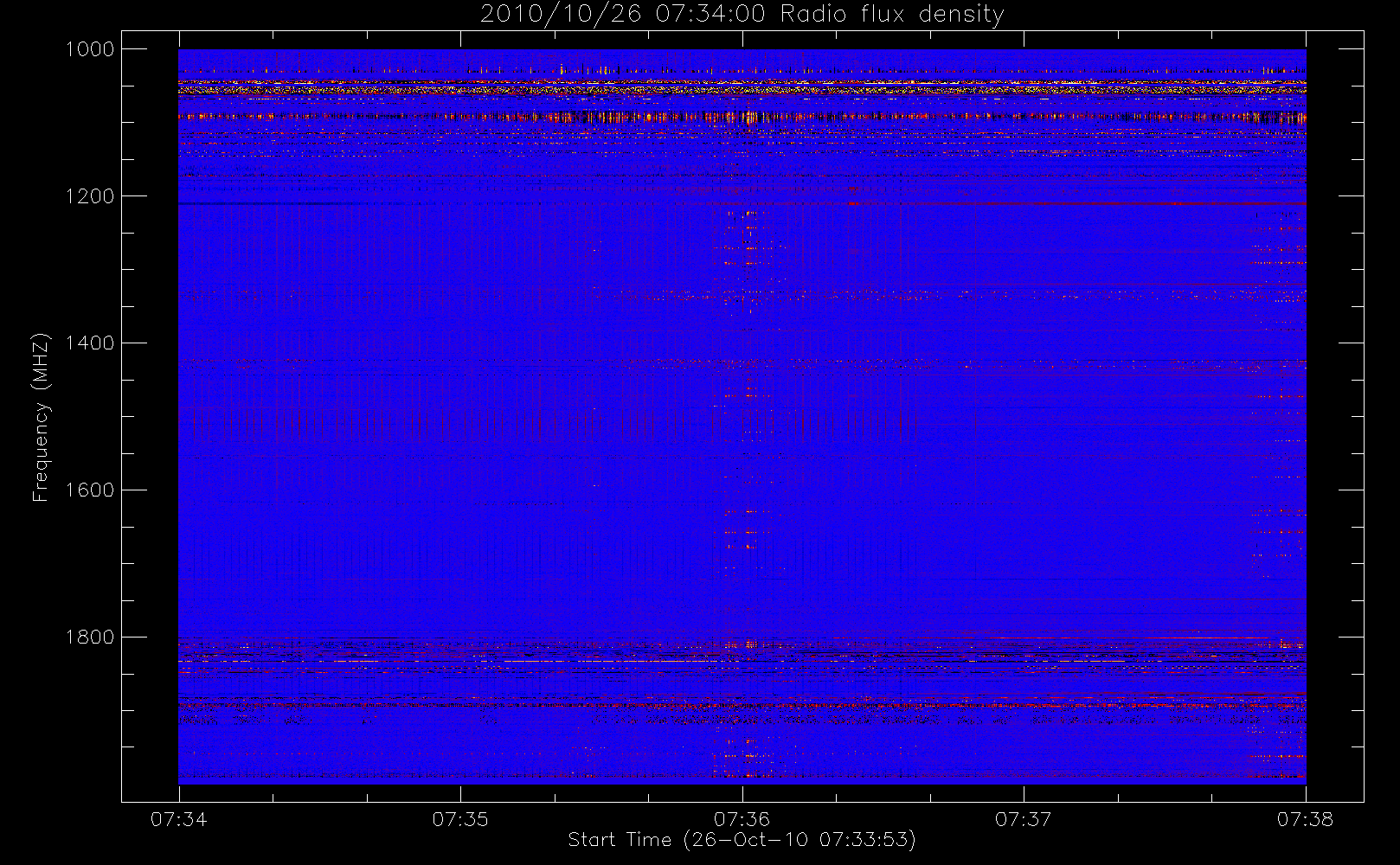1400x865 pixels.
Task: Click the 07:36 time tick label
Action: tap(742, 819)
